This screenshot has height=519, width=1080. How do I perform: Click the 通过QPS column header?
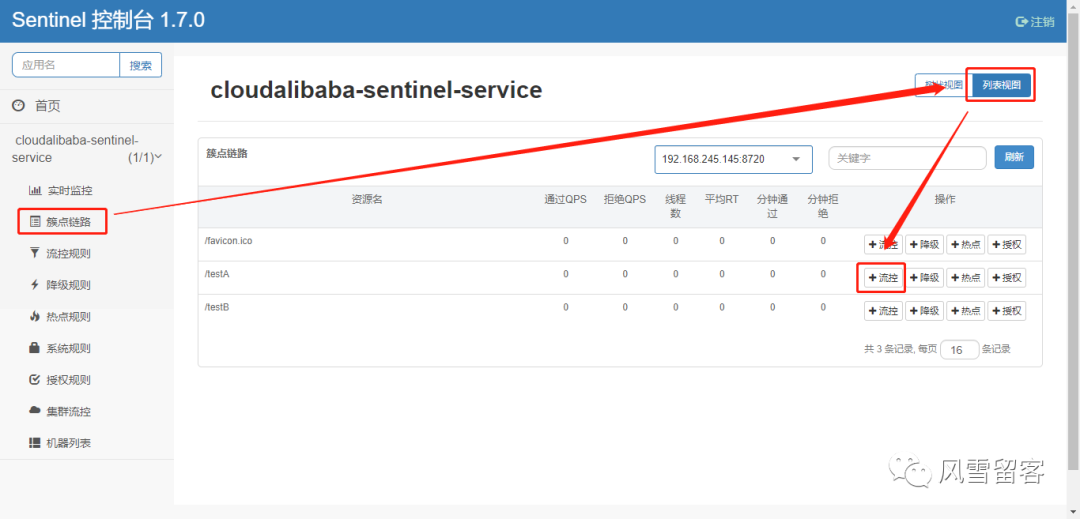tap(565, 199)
